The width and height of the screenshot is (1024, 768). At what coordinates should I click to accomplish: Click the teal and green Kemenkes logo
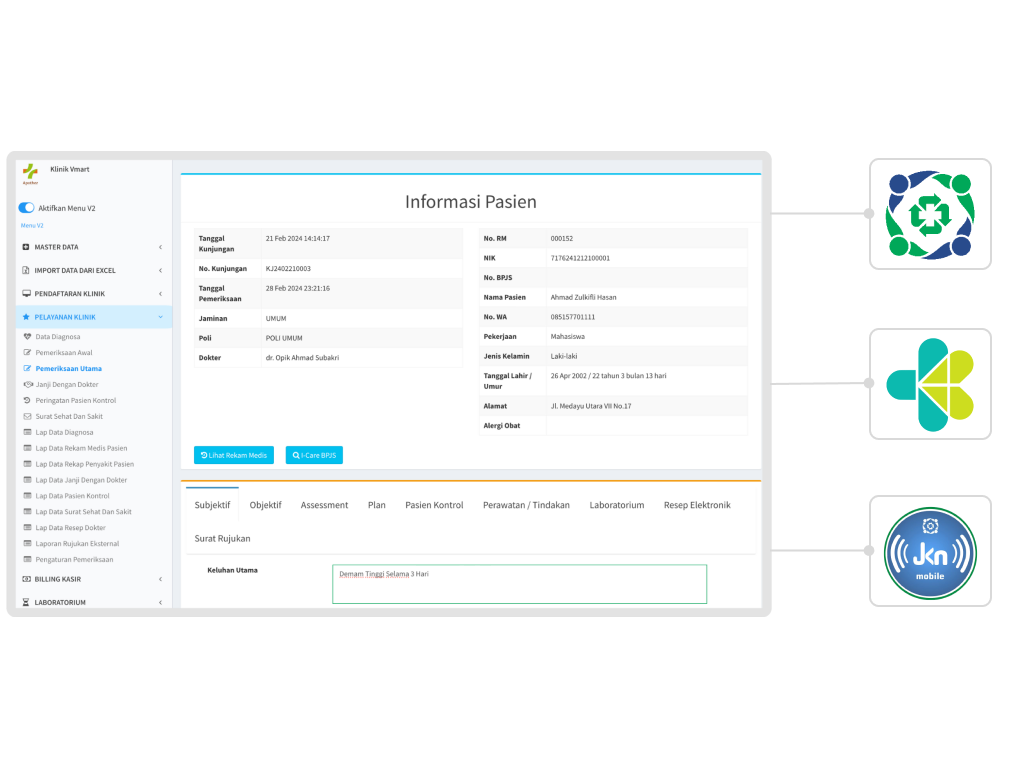pos(930,384)
